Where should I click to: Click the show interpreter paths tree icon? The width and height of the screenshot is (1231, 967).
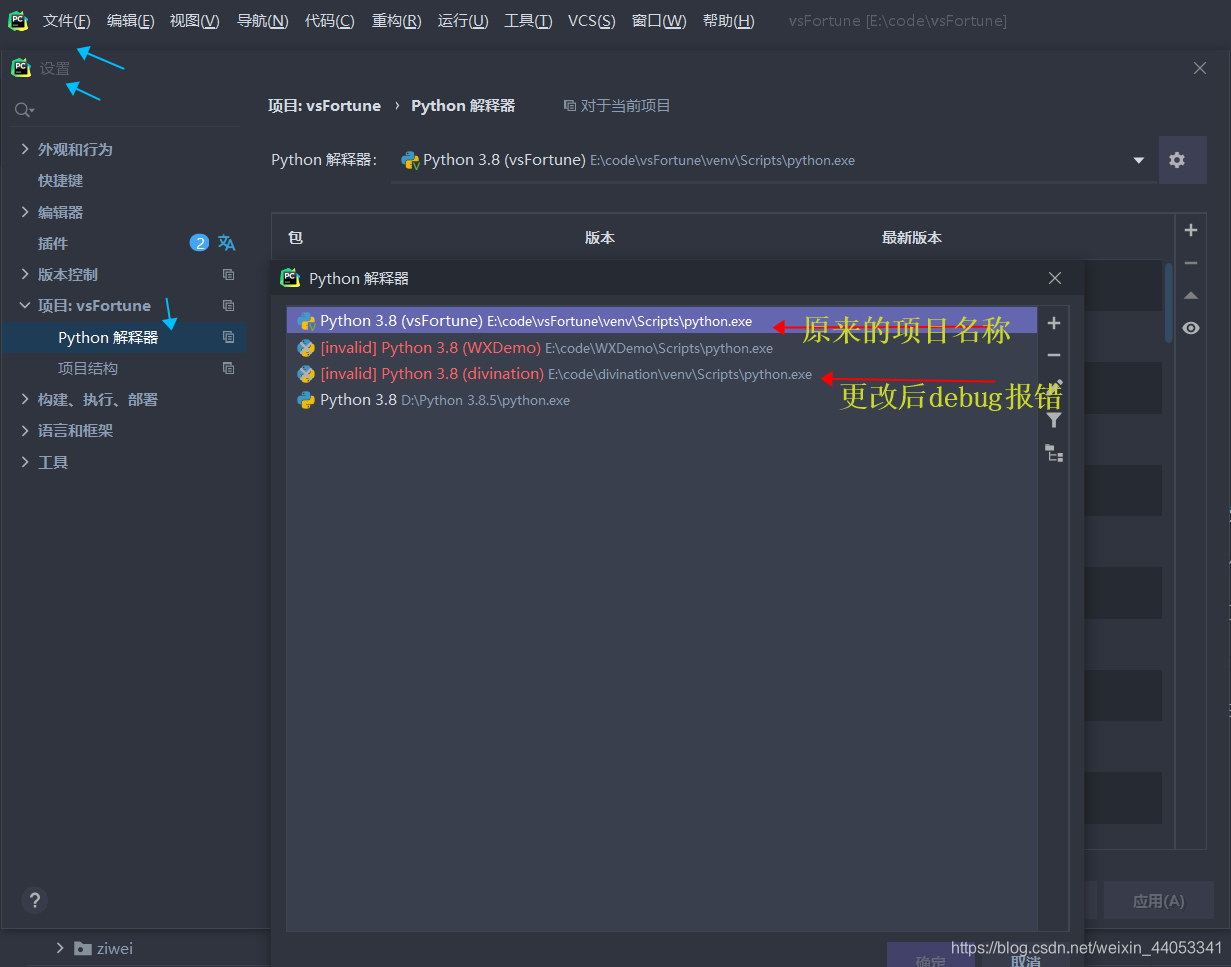click(1053, 453)
